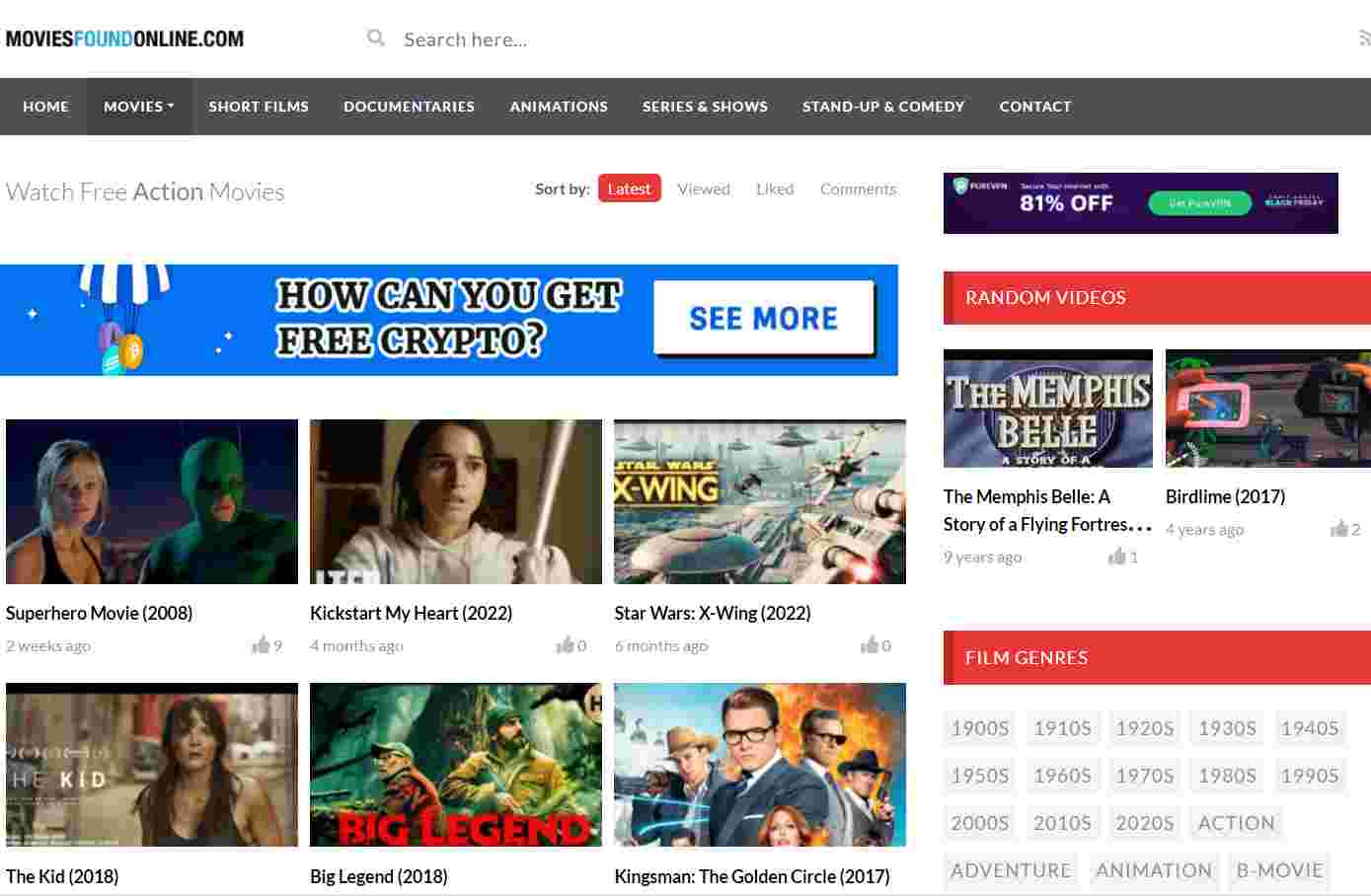Click the '2 weeks ago' timestamp text

coord(48,645)
